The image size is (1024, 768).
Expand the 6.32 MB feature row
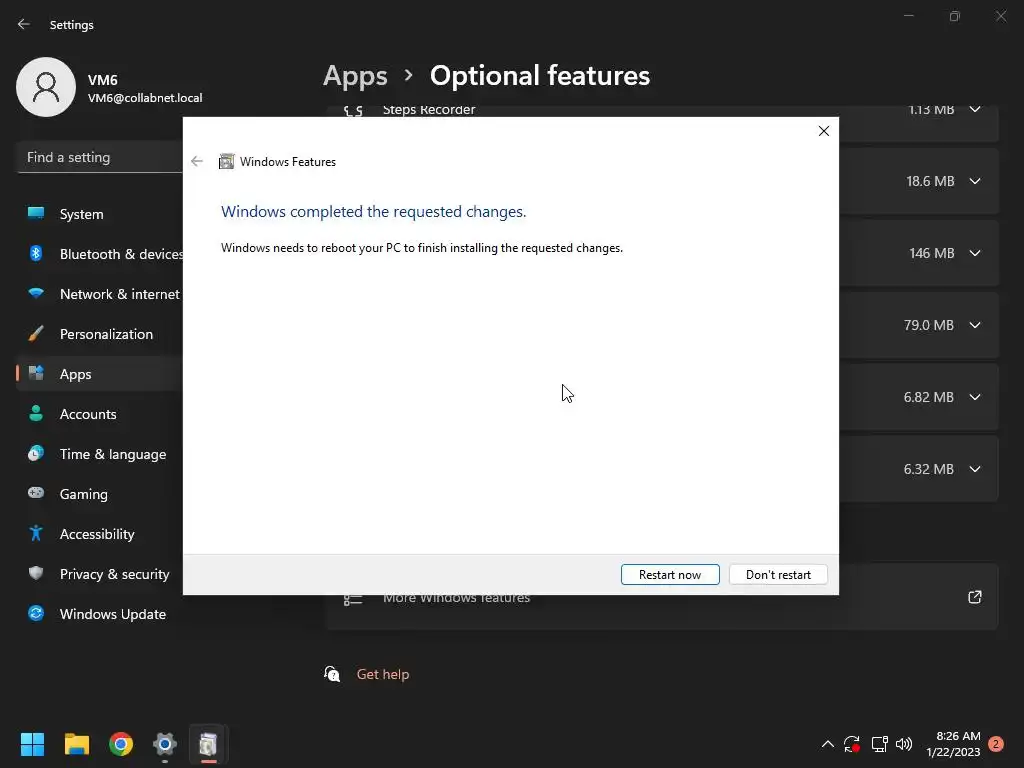click(x=974, y=469)
